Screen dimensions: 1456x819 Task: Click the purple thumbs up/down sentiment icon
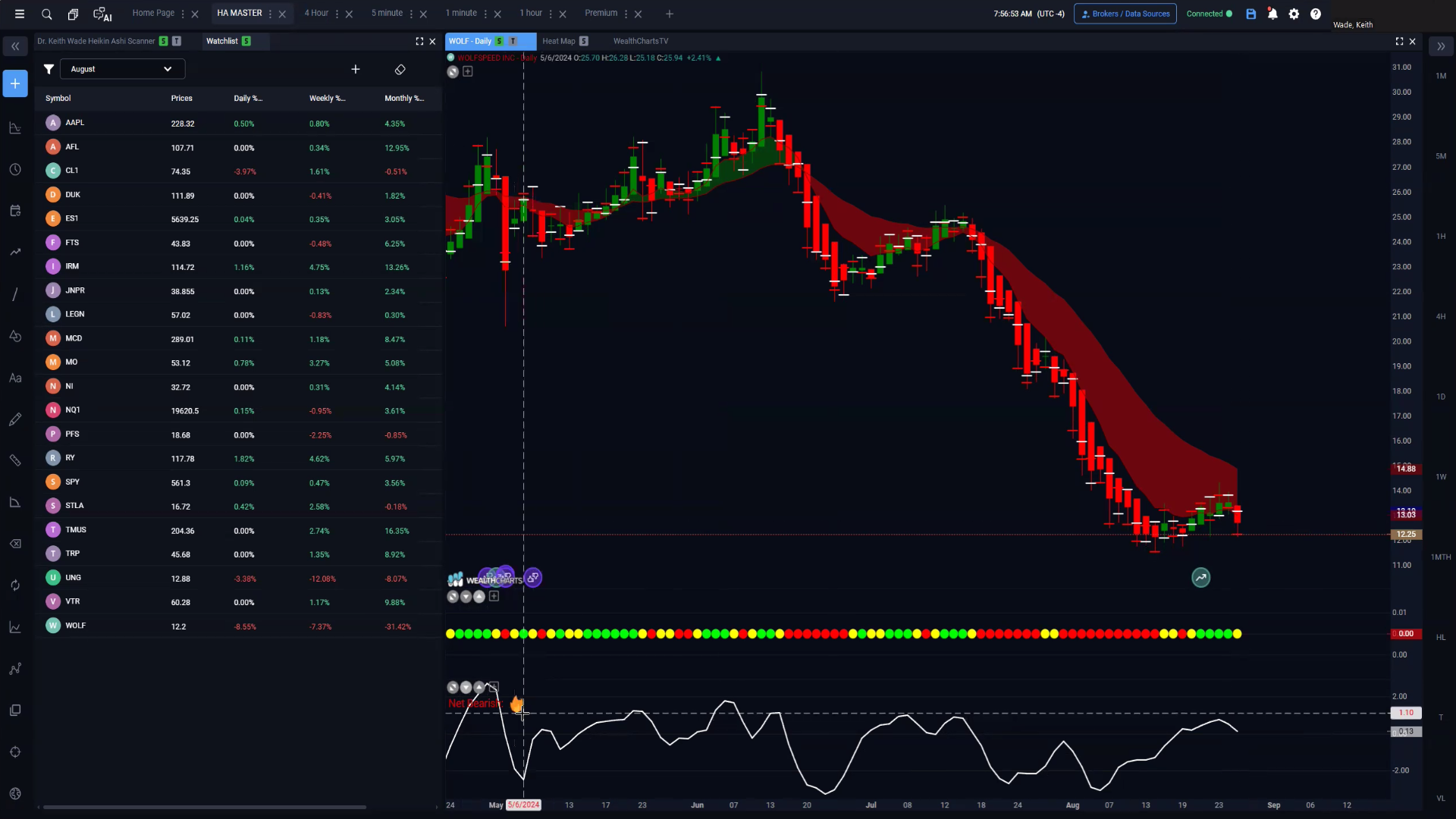[x=533, y=578]
